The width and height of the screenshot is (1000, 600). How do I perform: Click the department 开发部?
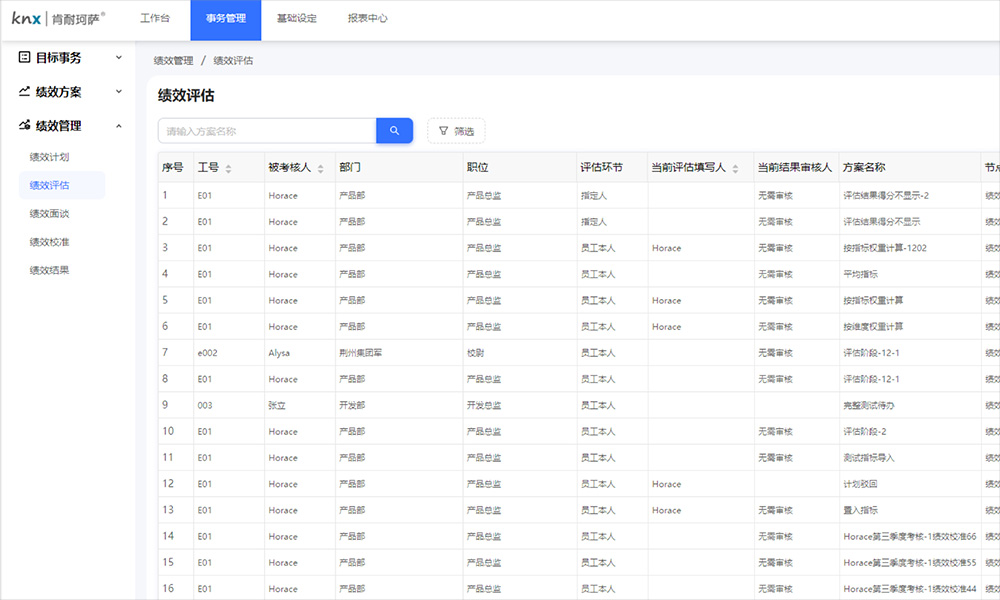(x=352, y=406)
